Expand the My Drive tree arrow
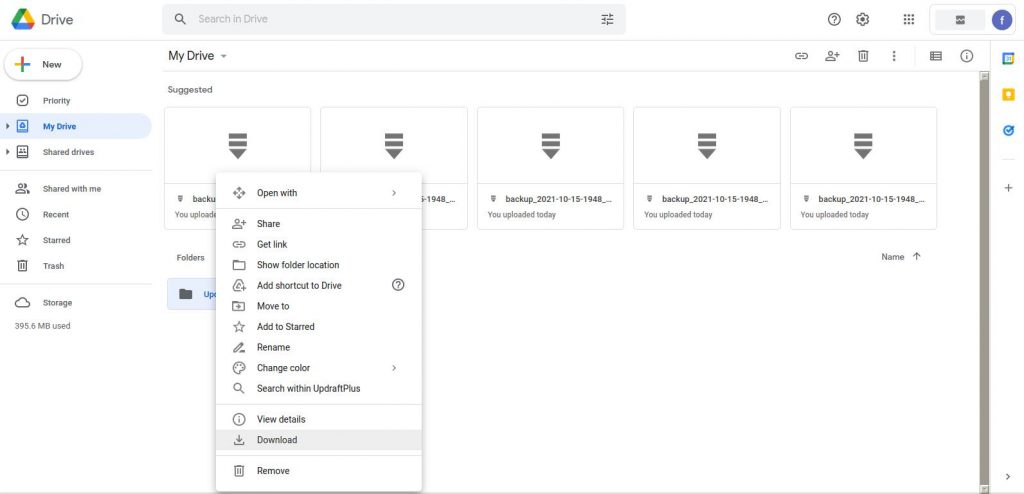The height and width of the screenshot is (494, 1024). 8,126
